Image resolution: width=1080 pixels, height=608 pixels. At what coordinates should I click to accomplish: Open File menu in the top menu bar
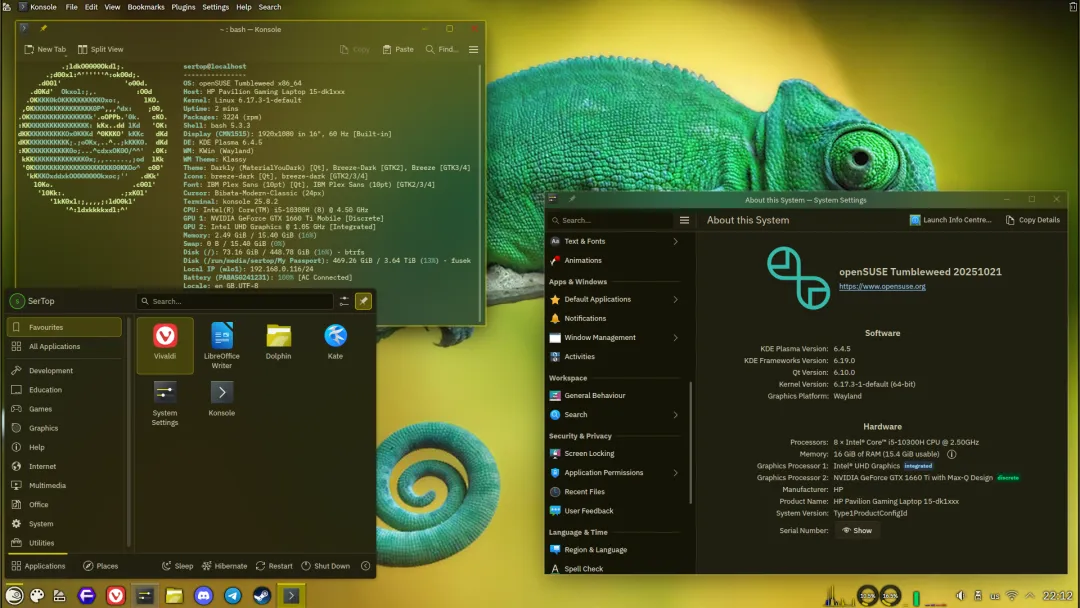point(72,7)
